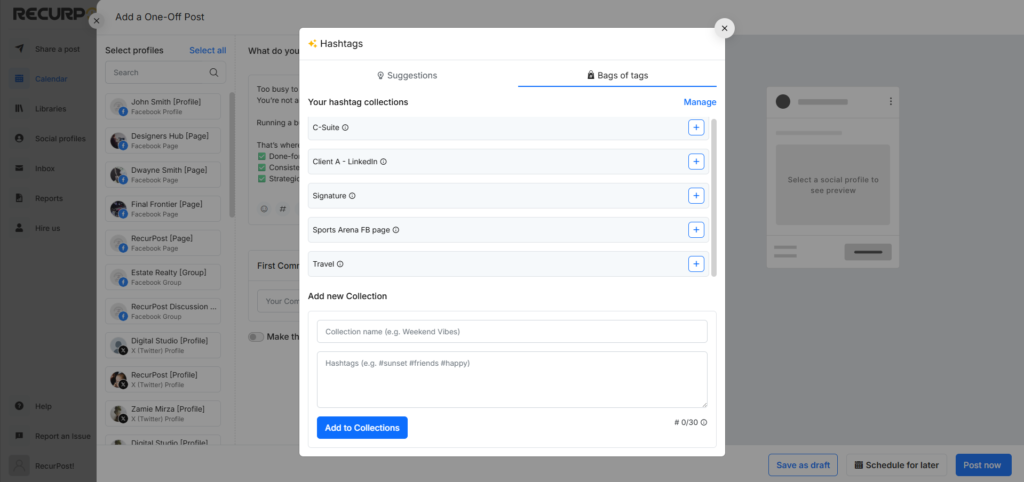Show info icon next to Travel
This screenshot has width=1024, height=482.
point(340,264)
